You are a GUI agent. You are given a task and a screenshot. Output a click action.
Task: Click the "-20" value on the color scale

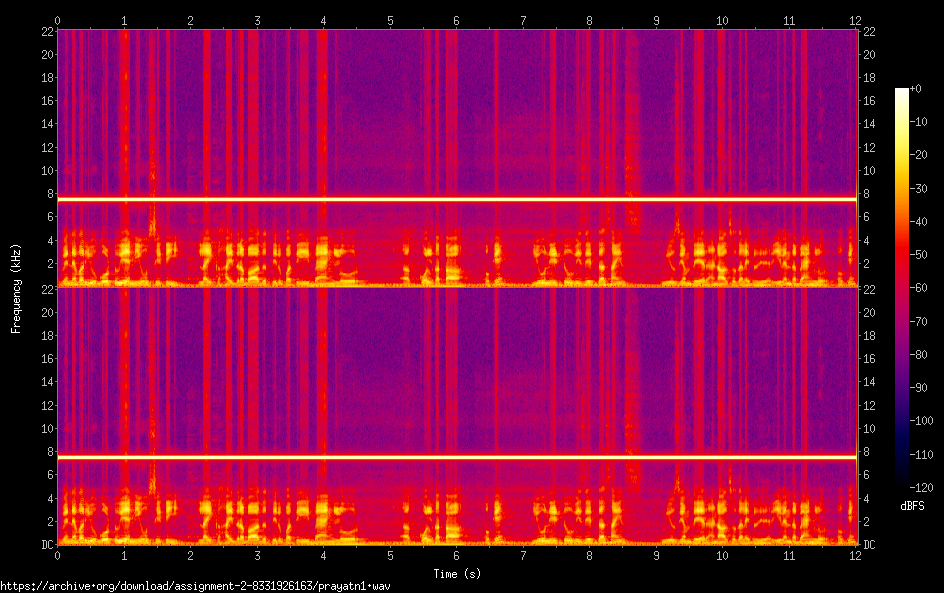pos(919,155)
